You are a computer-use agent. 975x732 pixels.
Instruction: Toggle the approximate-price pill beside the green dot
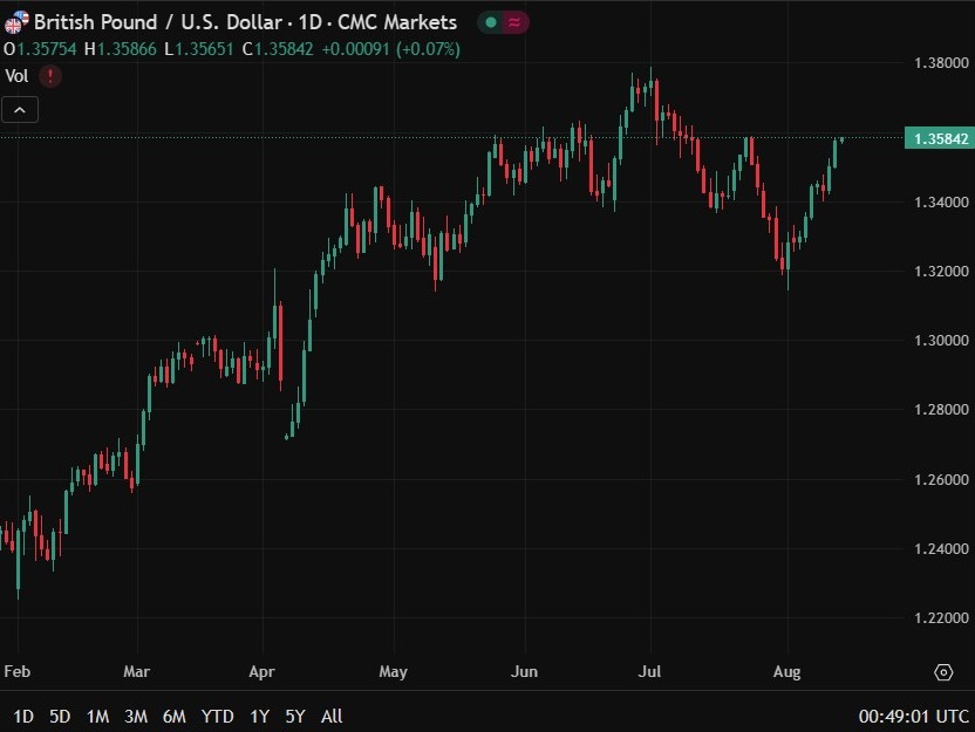512,21
